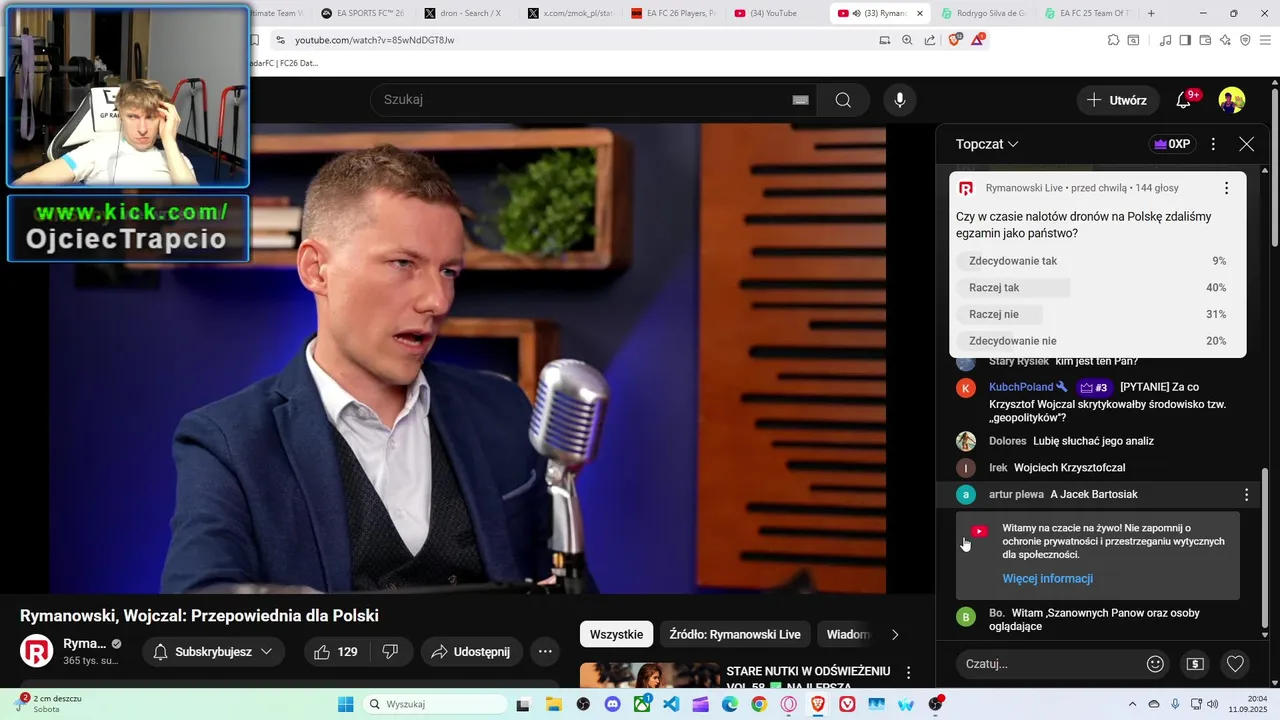Activate voice search microphone

point(900,100)
